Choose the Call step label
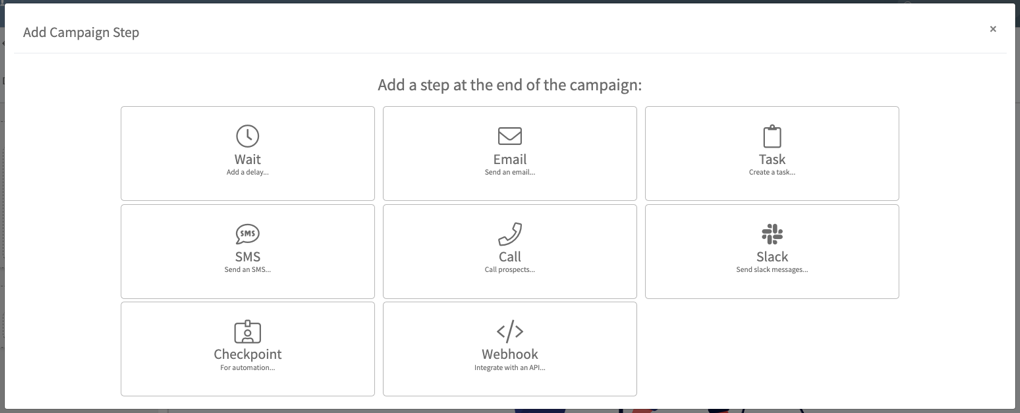The image size is (1020, 413). coord(510,257)
